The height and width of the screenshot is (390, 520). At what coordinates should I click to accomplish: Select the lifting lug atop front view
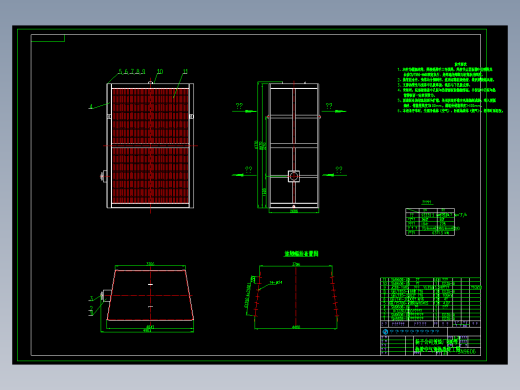[x=150, y=82]
